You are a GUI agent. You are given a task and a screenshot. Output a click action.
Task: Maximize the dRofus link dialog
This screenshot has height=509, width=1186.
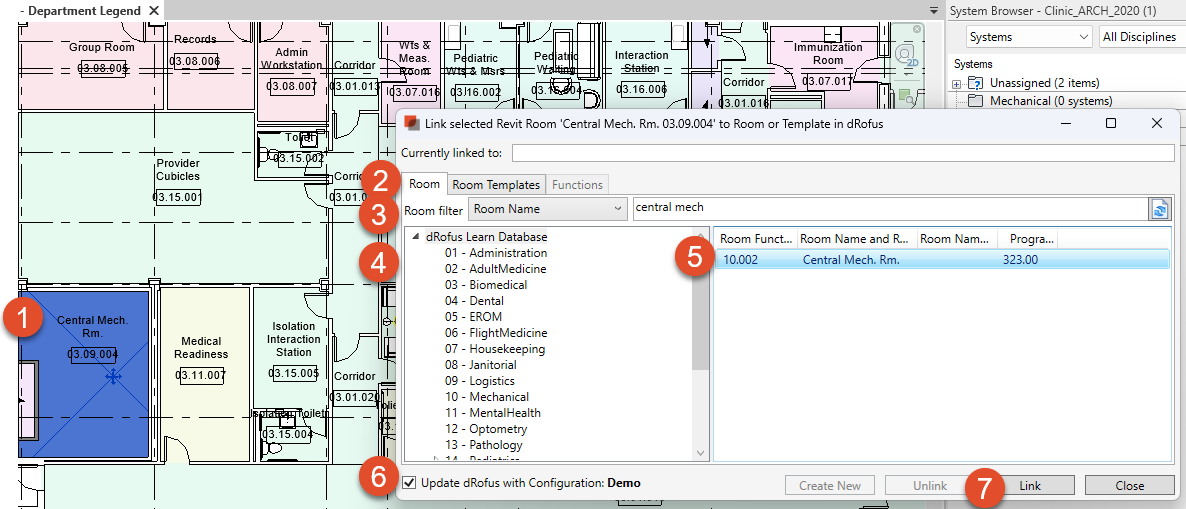tap(1111, 123)
